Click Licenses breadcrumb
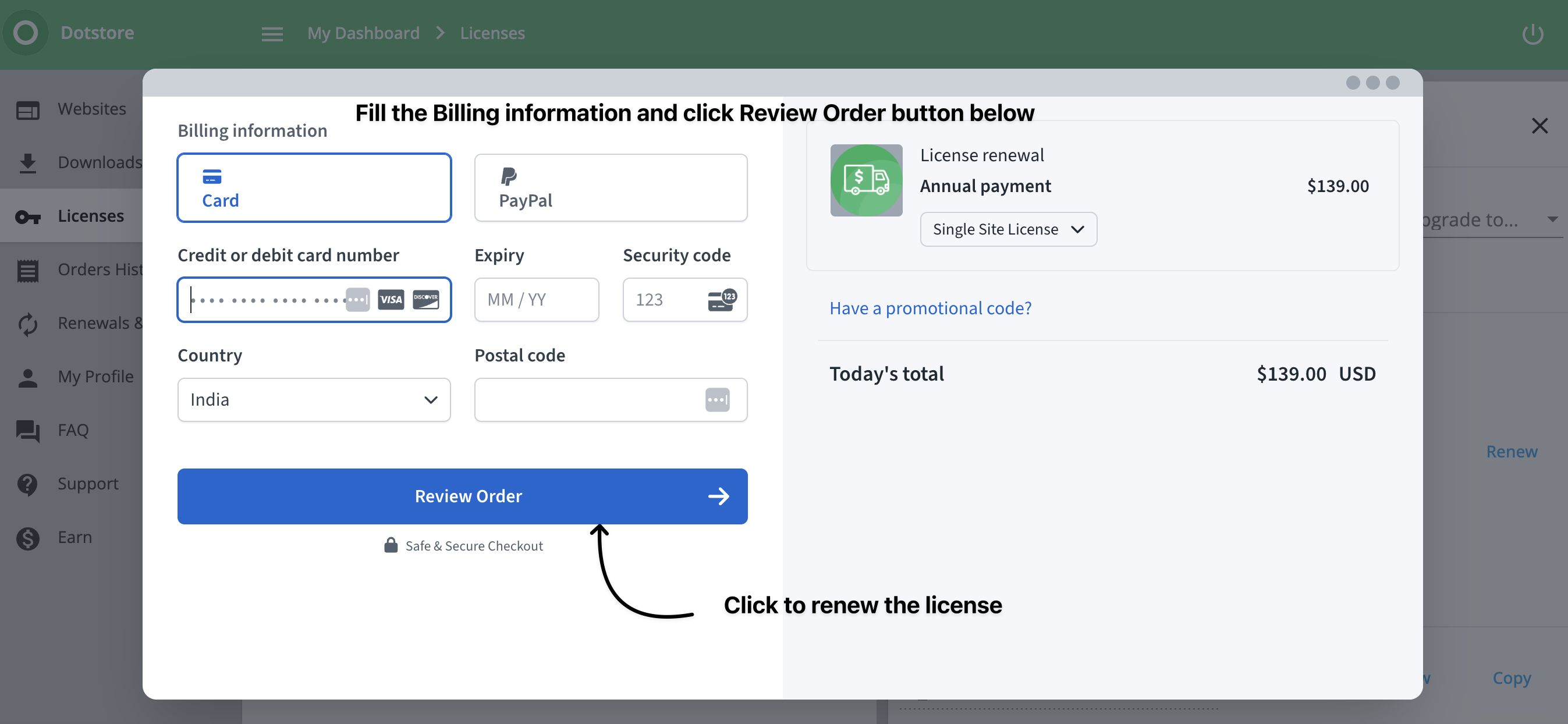 click(x=492, y=33)
